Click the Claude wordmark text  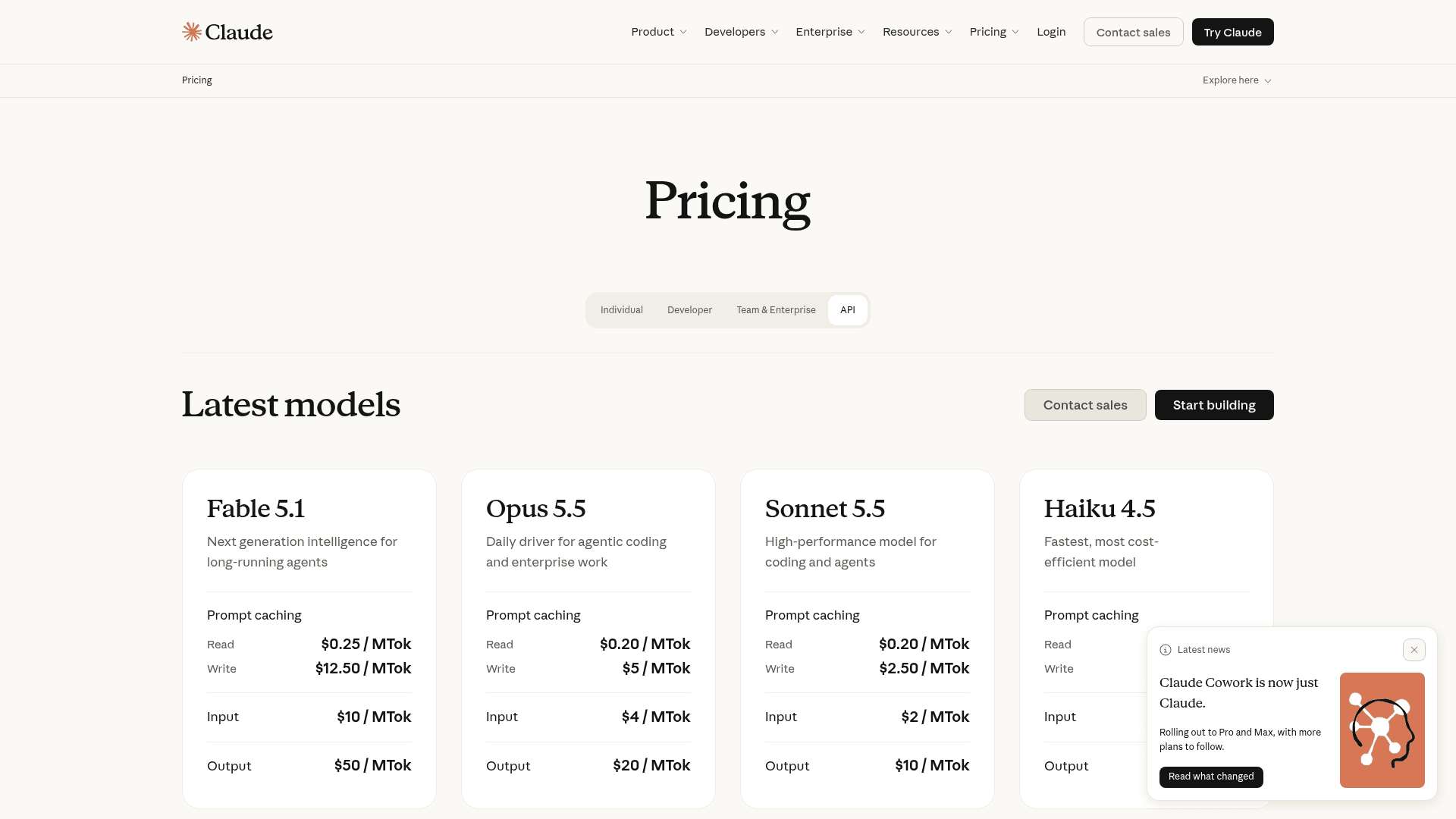point(239,32)
